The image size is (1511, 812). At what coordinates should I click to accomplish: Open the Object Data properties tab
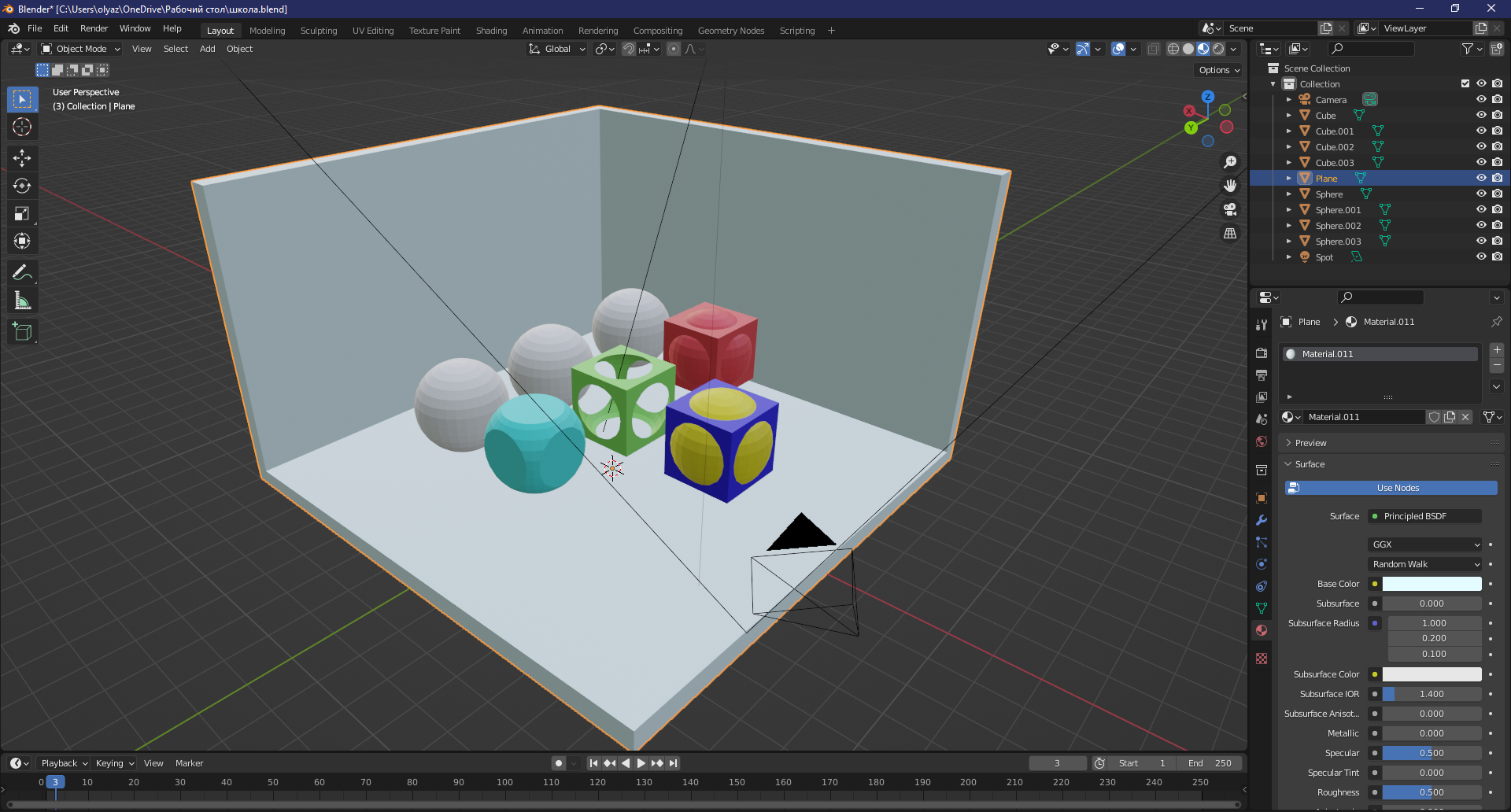pyautogui.click(x=1262, y=607)
